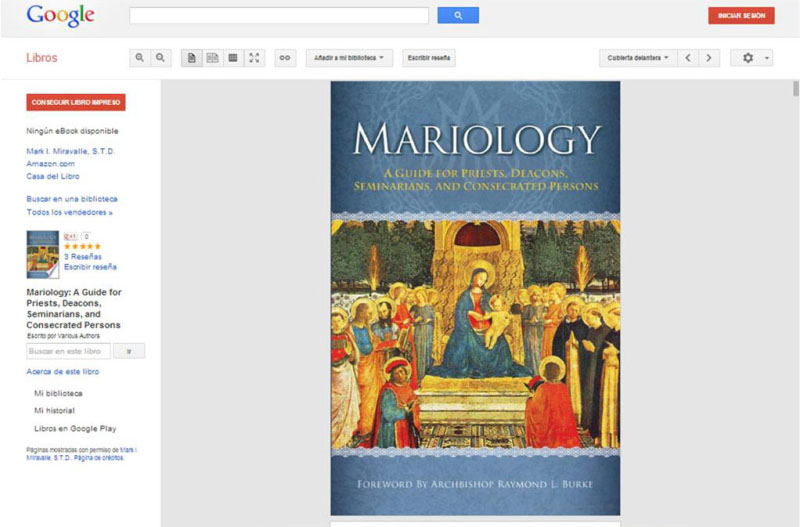Click Escrito por Various Authors text
This screenshot has width=800, height=527.
63,336
